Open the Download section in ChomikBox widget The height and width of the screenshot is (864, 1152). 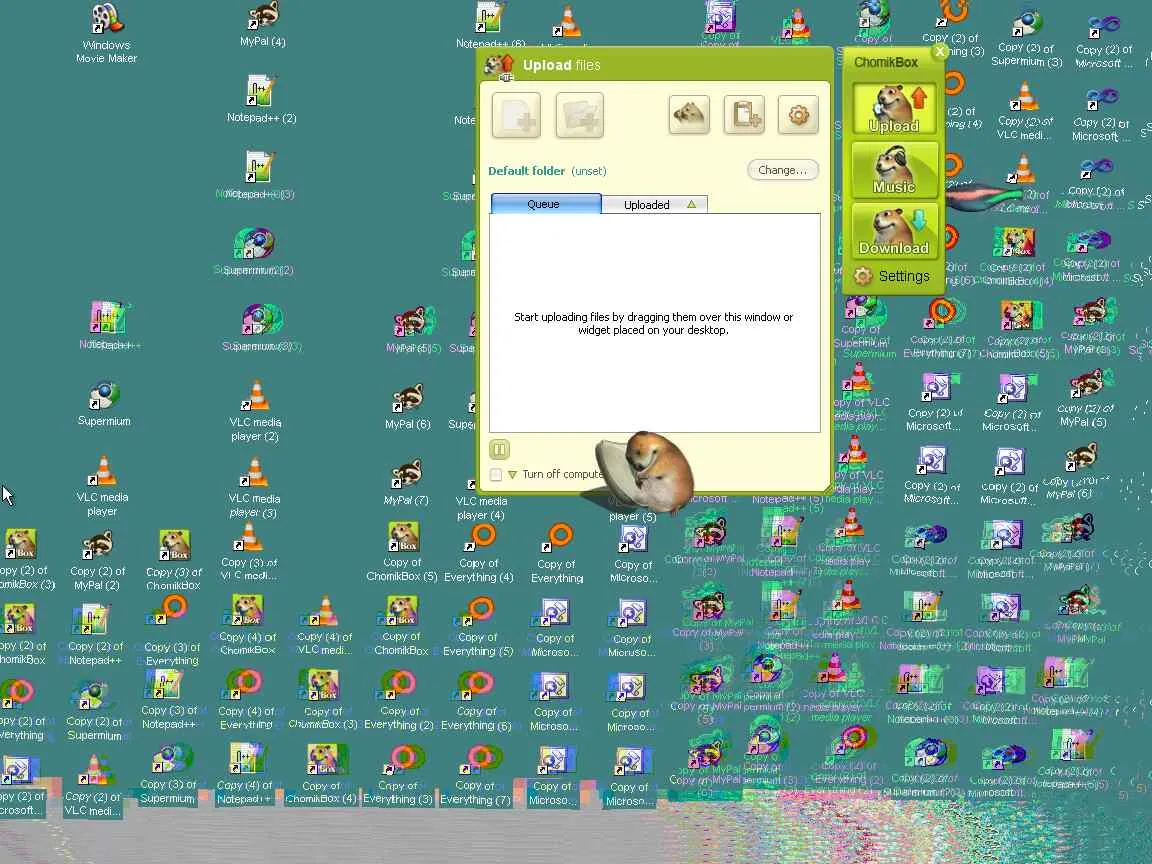[x=894, y=231]
